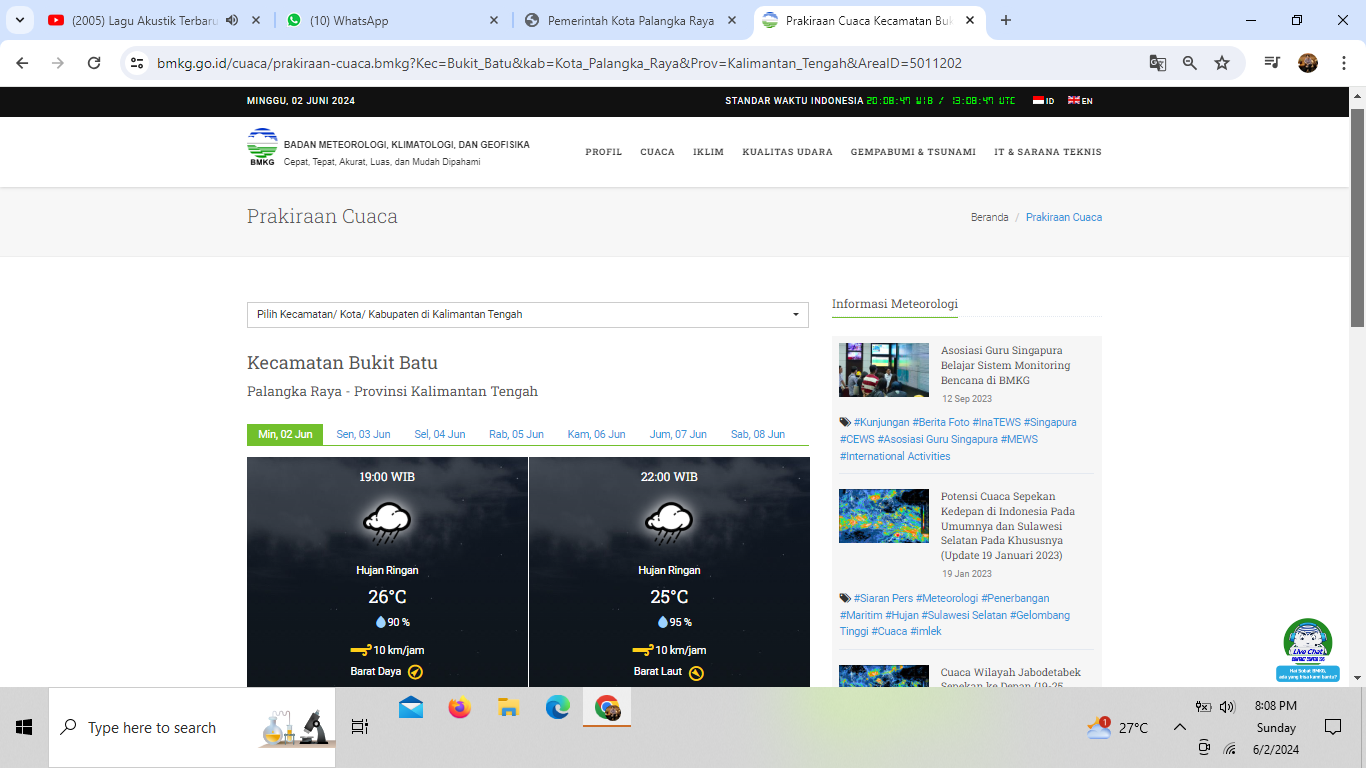1366x768 pixels.
Task: Open Pilih Kecamatan/Kota/Kabupaten dropdown
Action: 528,314
